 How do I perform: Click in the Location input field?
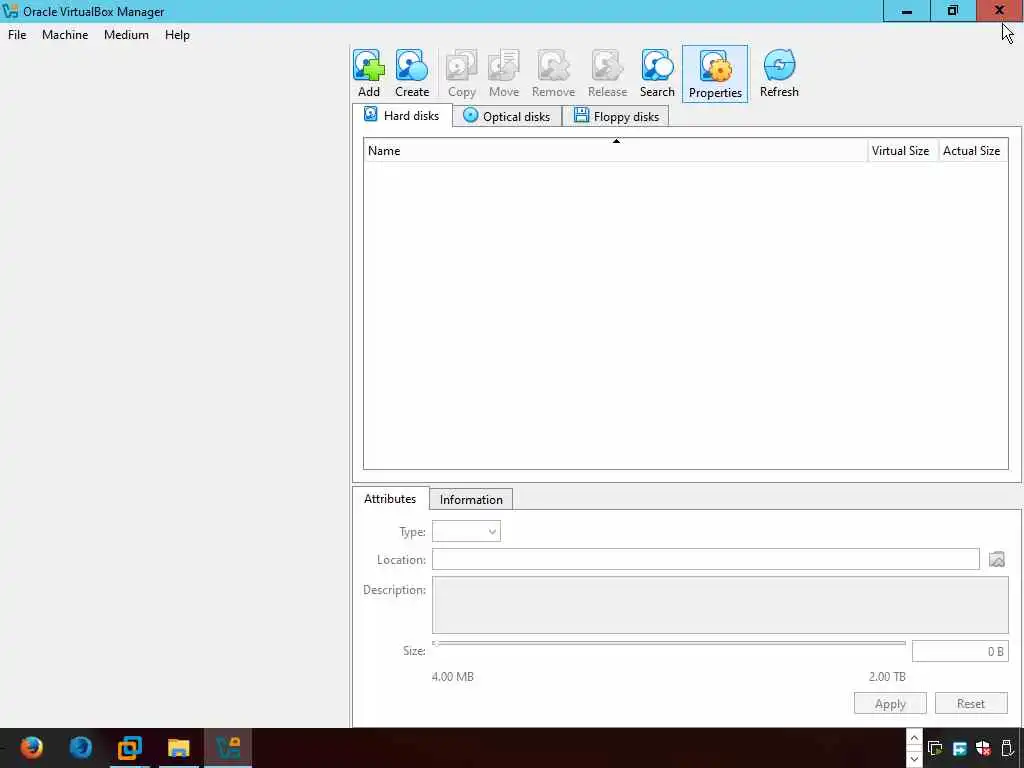(x=705, y=559)
